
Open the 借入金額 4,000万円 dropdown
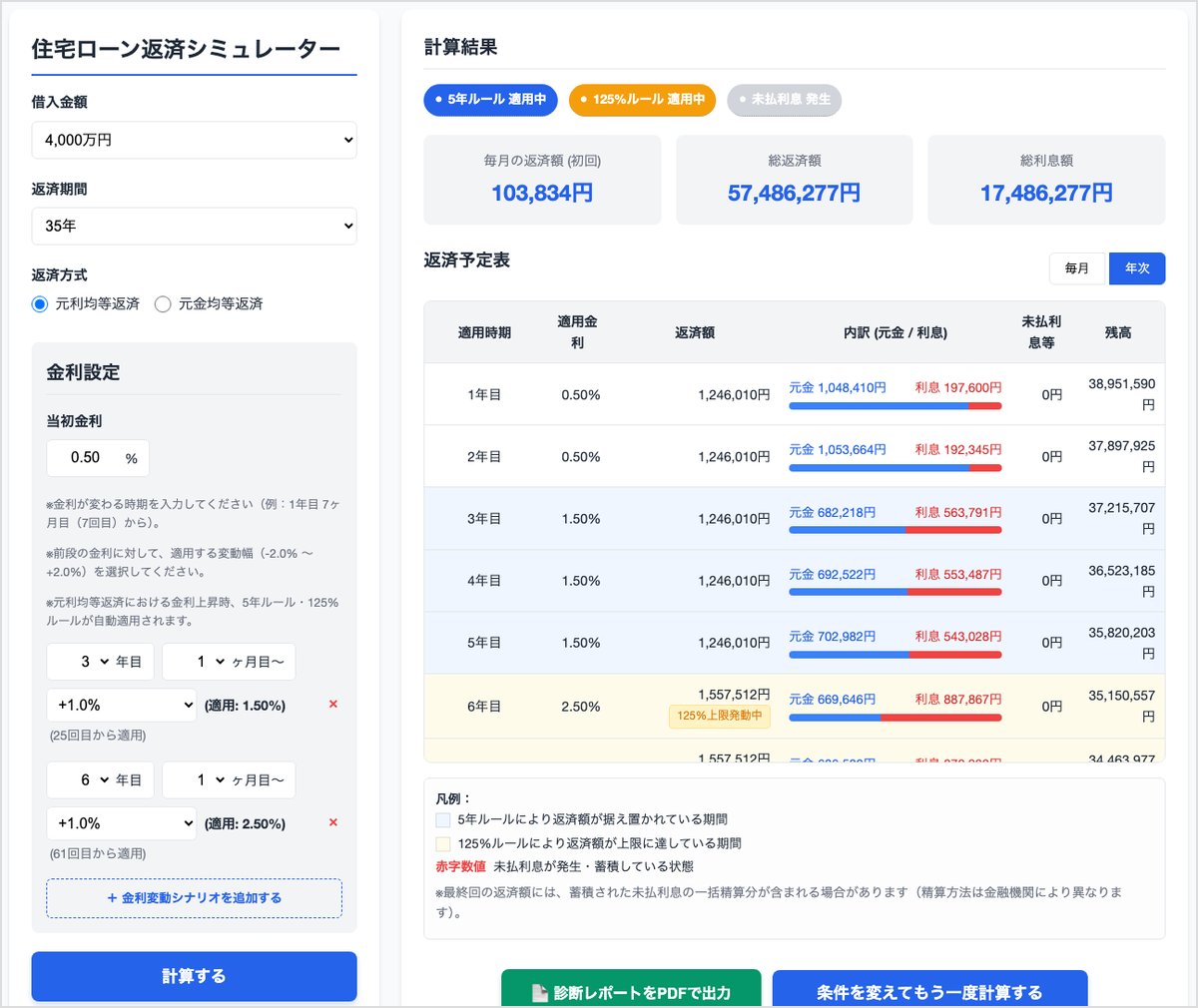pyautogui.click(x=194, y=141)
